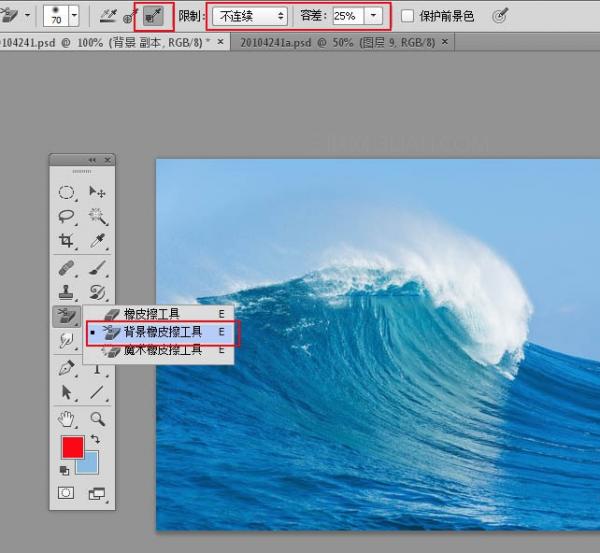Collapse the toolbox with double arrows

tap(92, 160)
